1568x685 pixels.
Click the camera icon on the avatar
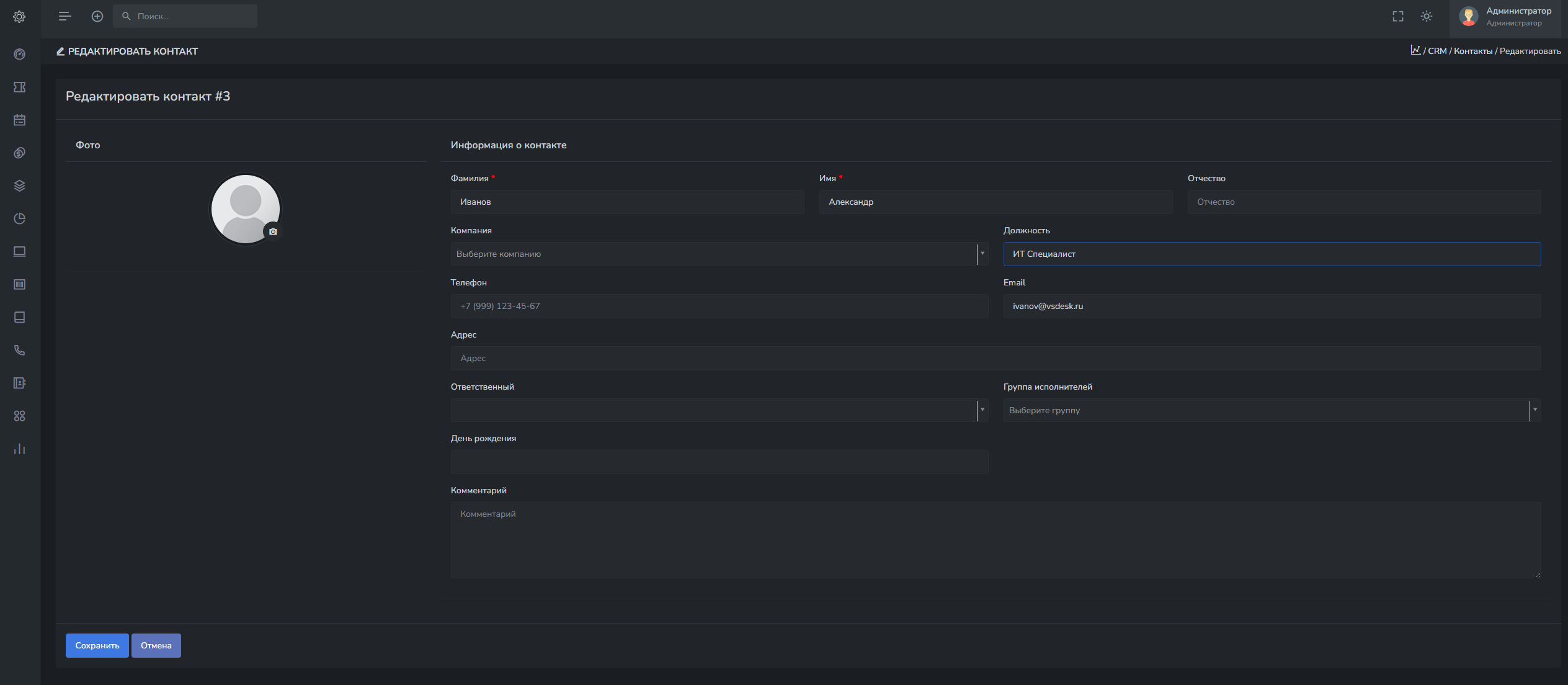pyautogui.click(x=273, y=231)
